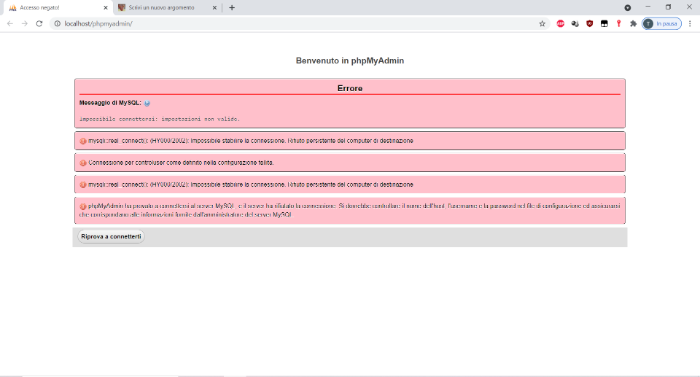Go forward to the next page

[x=25, y=24]
